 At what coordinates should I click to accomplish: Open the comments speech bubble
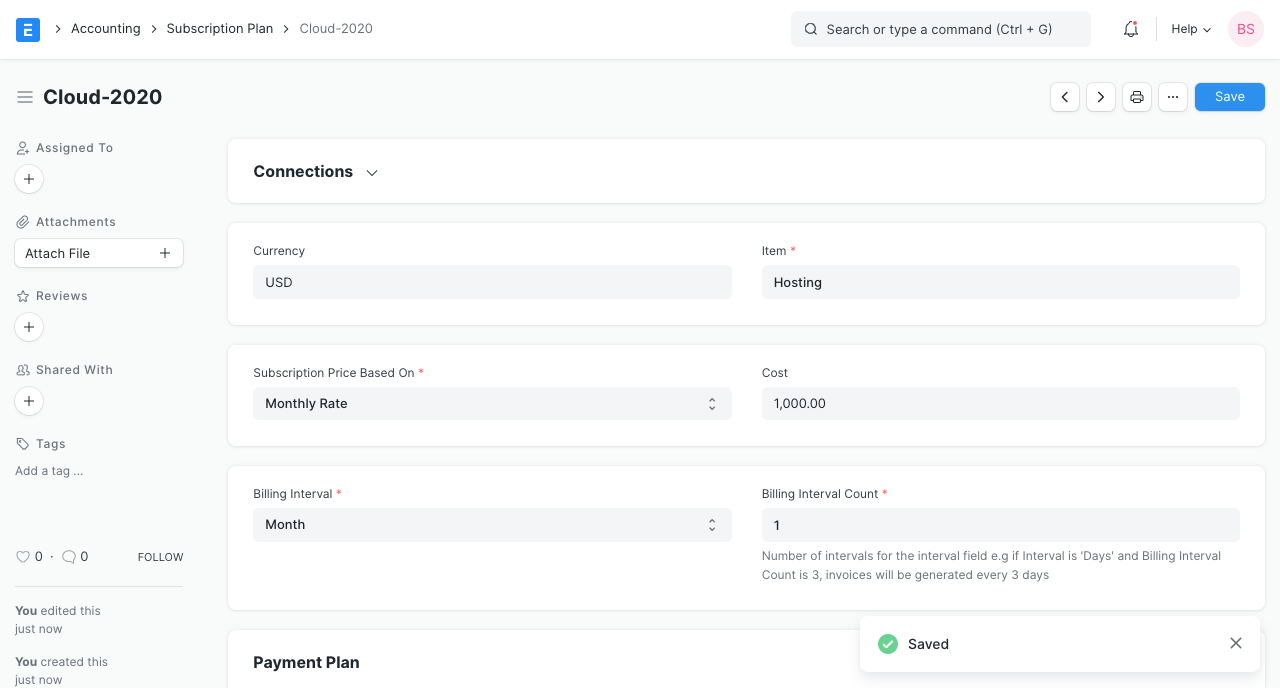[x=68, y=556]
